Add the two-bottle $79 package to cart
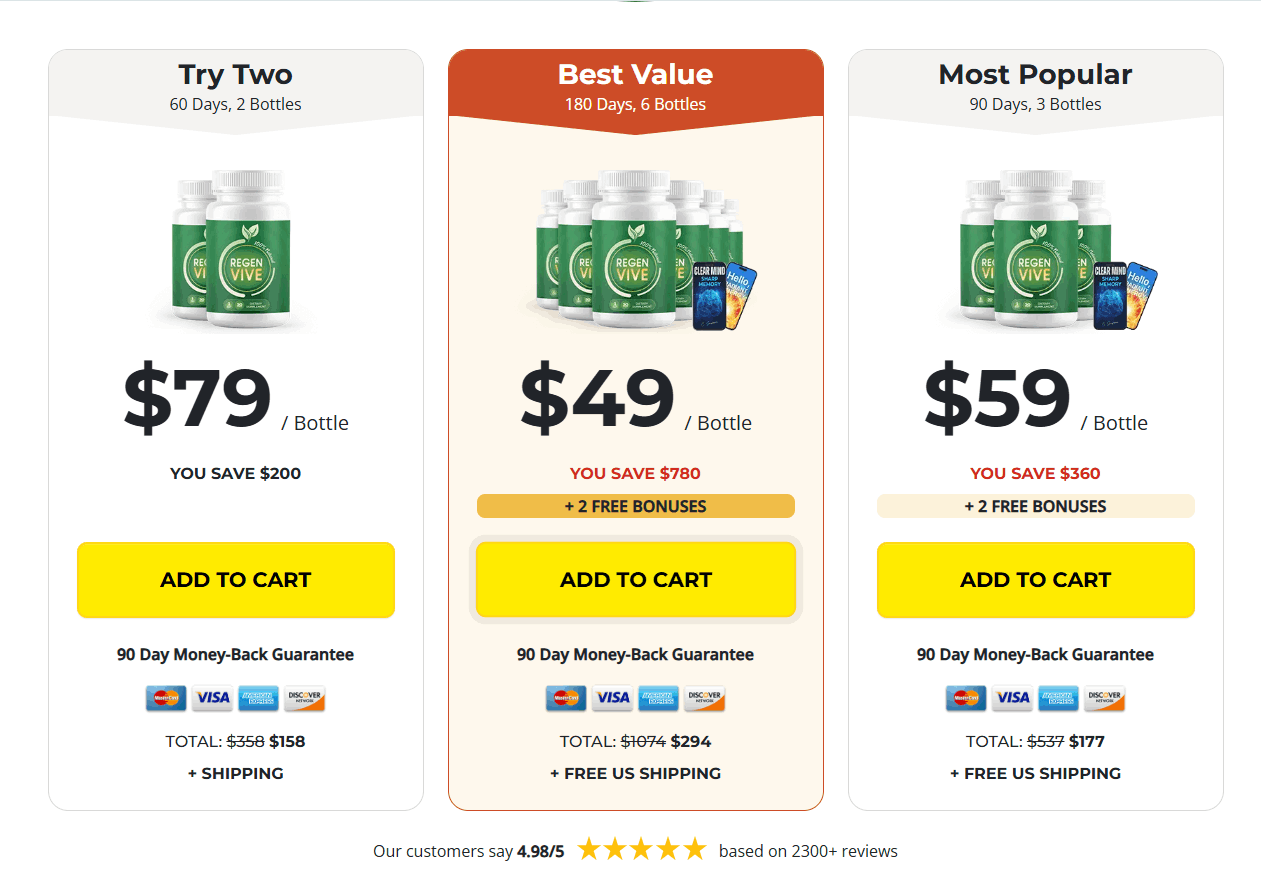The height and width of the screenshot is (881, 1261). pos(236,580)
